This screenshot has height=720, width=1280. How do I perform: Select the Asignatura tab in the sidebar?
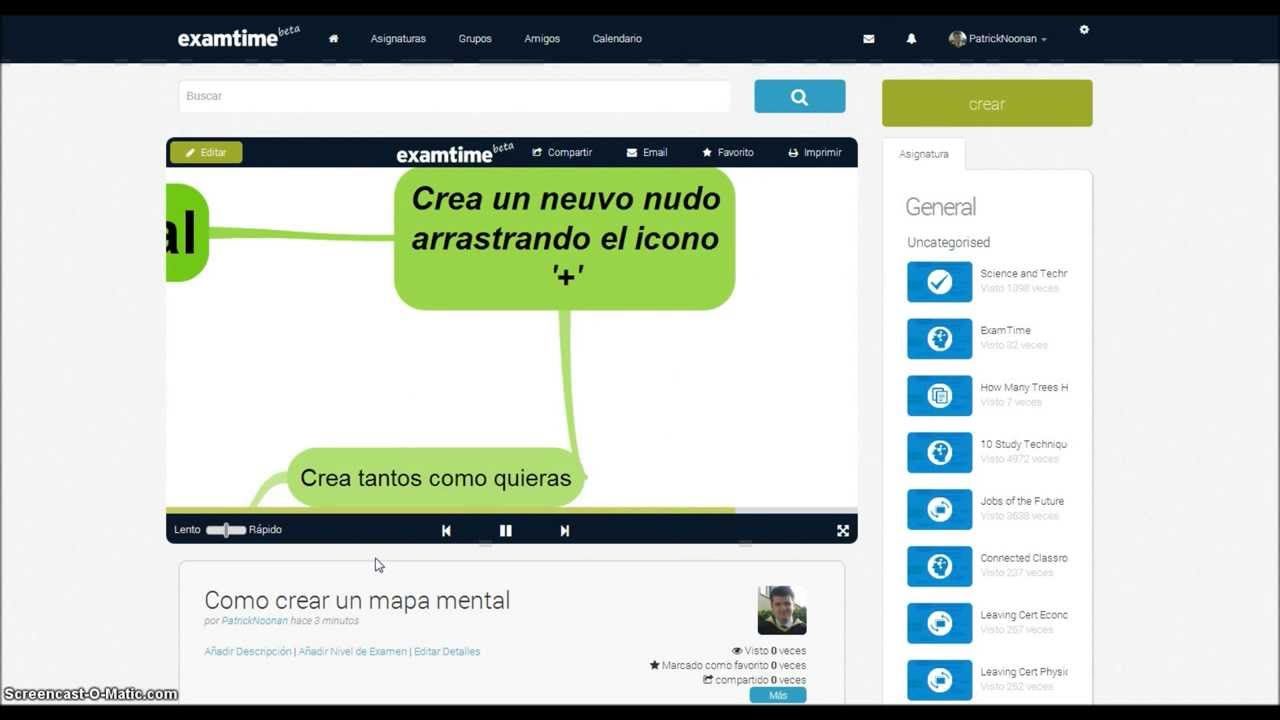pyautogui.click(x=923, y=154)
